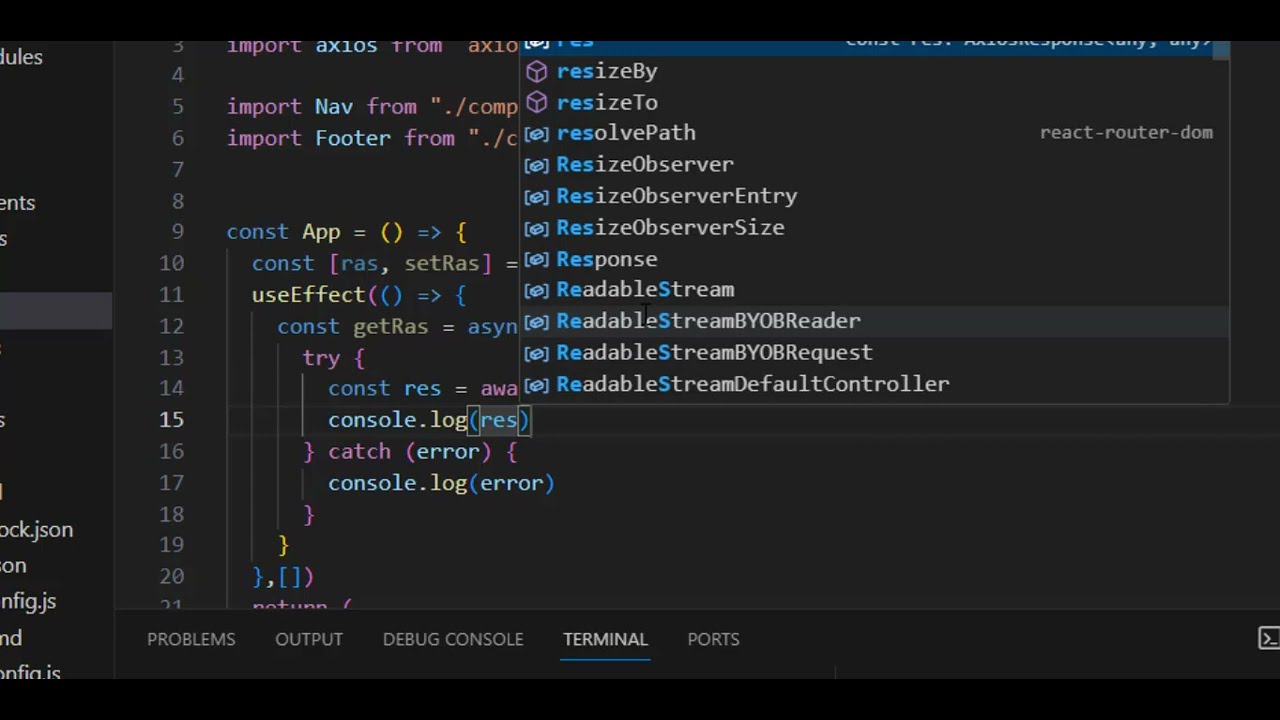
Task: Click 'catch (error)' on line 16
Action: tap(409, 452)
